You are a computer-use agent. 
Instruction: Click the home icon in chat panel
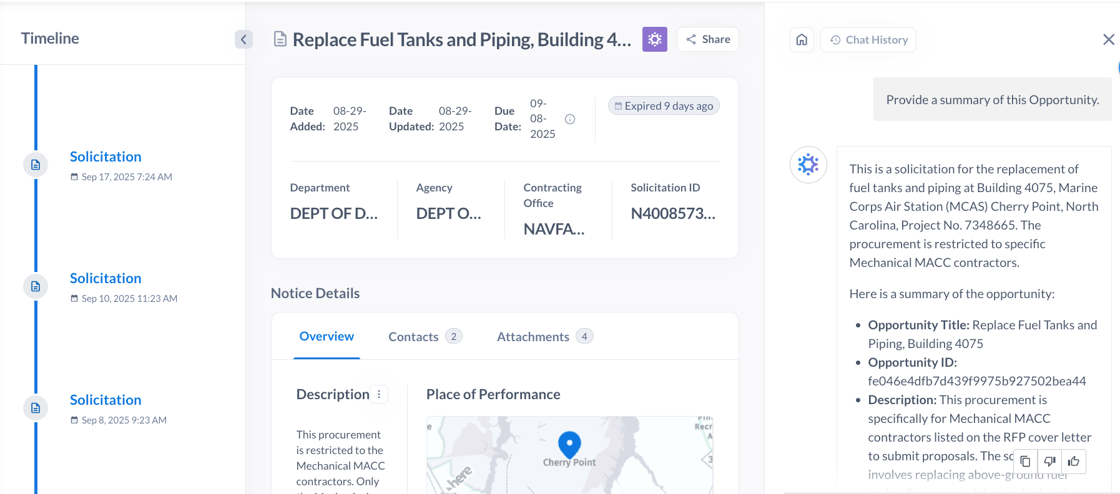pos(801,40)
